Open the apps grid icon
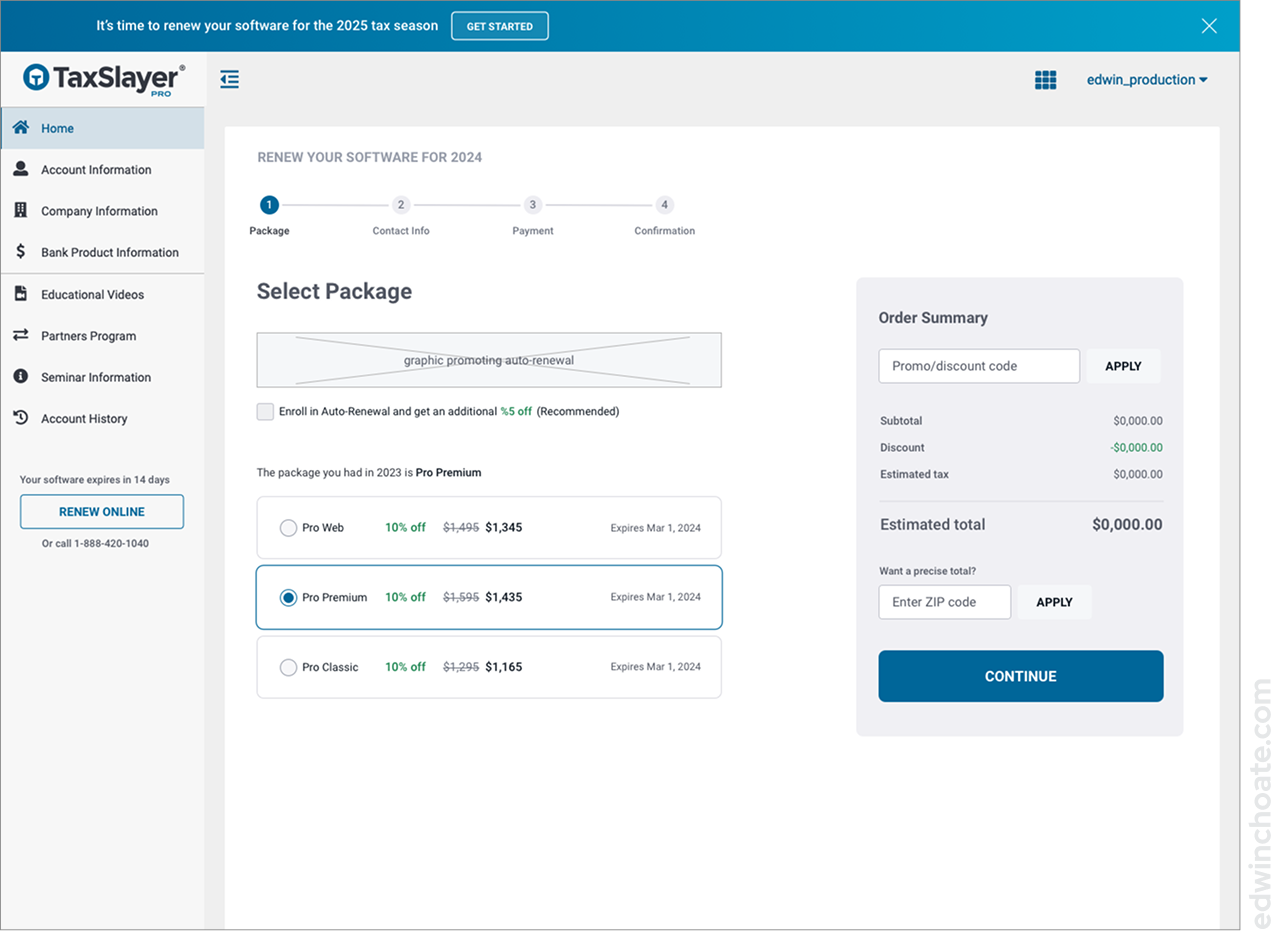The width and height of the screenshot is (1280, 931). coord(1045,80)
